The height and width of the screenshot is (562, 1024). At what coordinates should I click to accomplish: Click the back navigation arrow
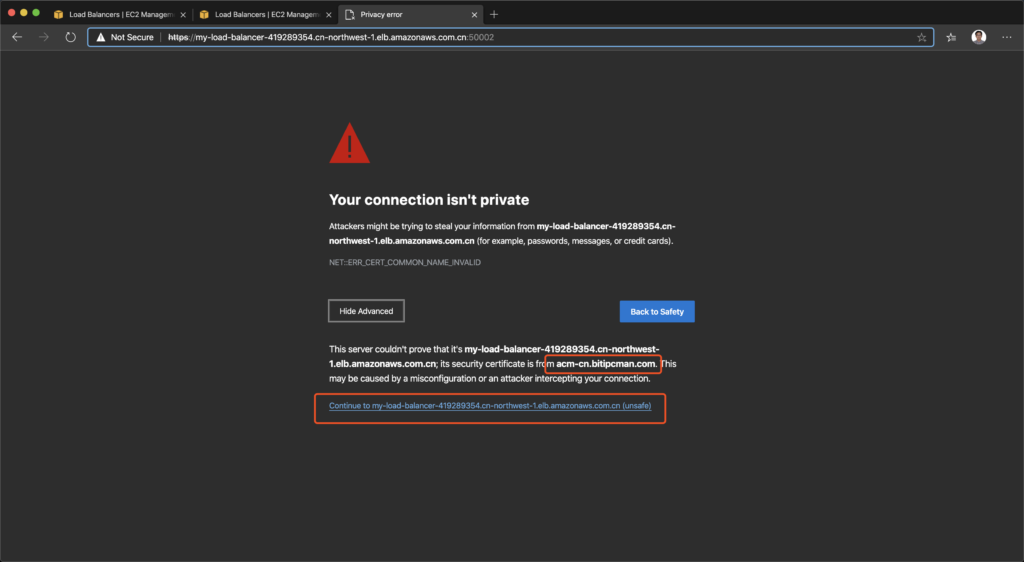[17, 37]
